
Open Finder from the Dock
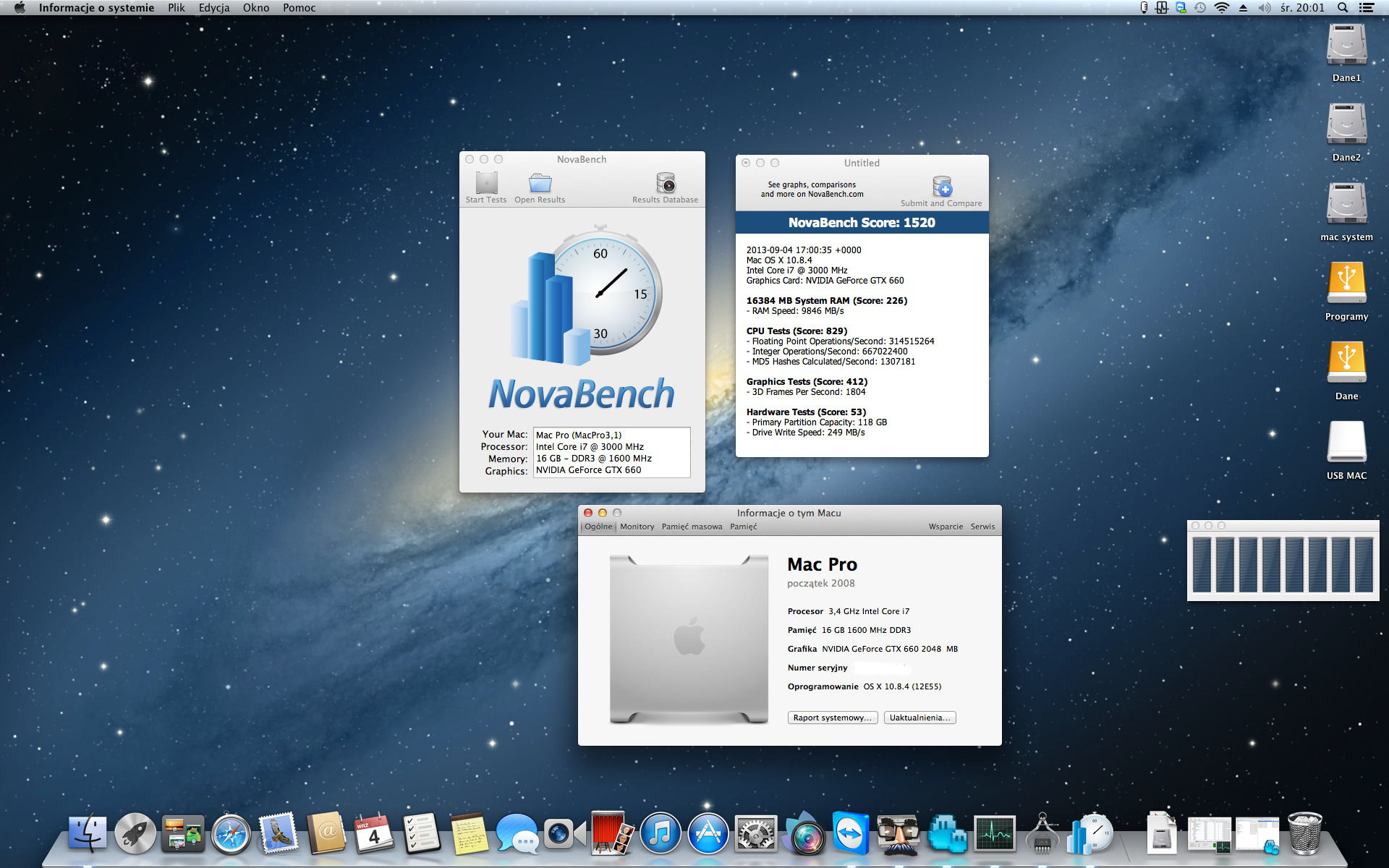(88, 833)
